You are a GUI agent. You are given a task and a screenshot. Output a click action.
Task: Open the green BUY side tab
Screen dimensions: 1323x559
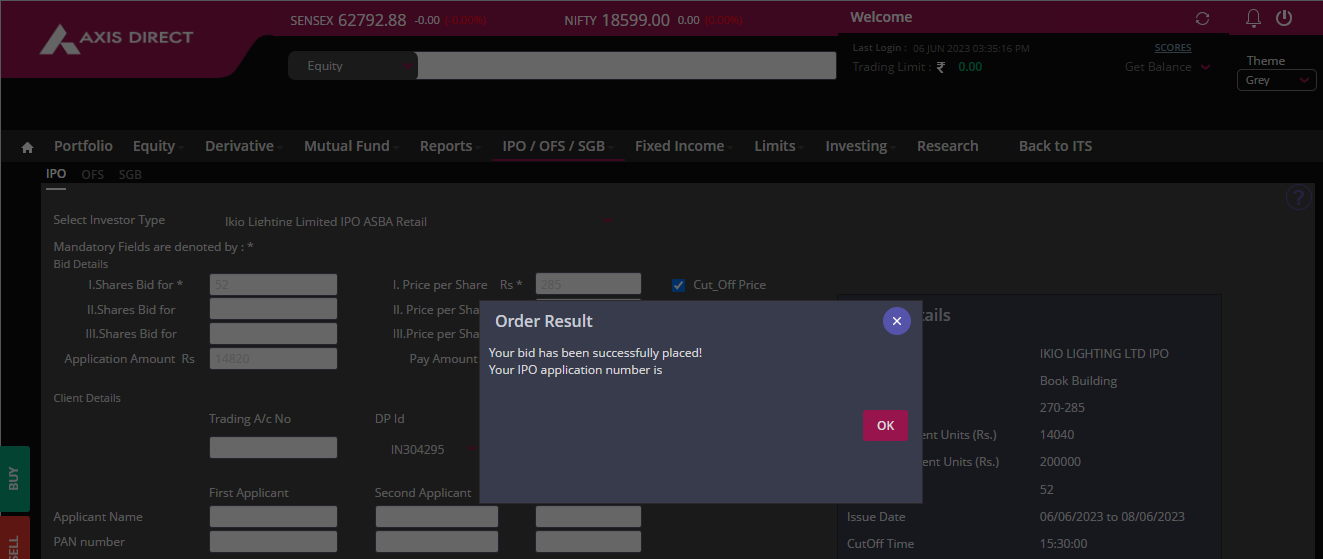pos(14,479)
